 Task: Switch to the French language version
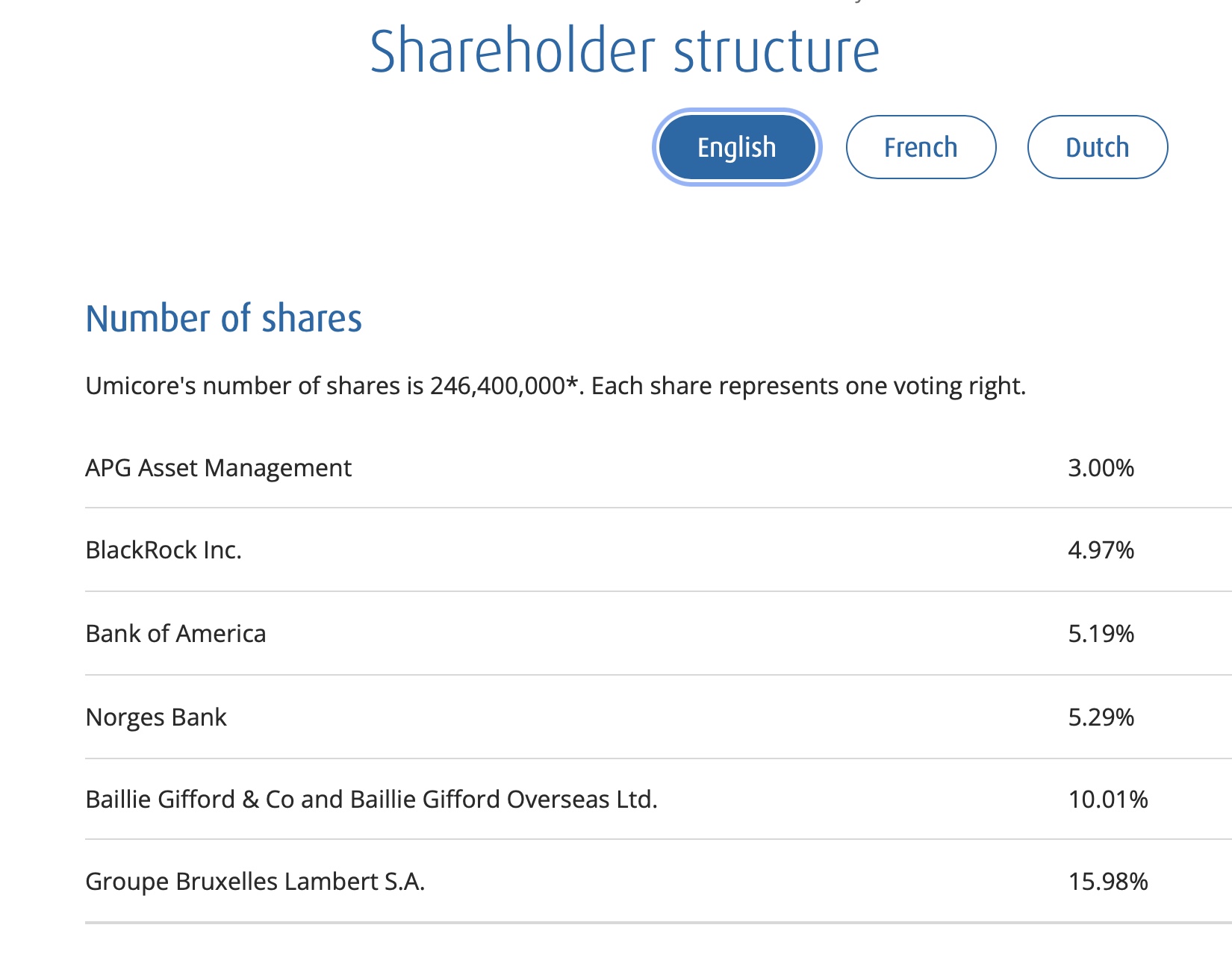921,147
